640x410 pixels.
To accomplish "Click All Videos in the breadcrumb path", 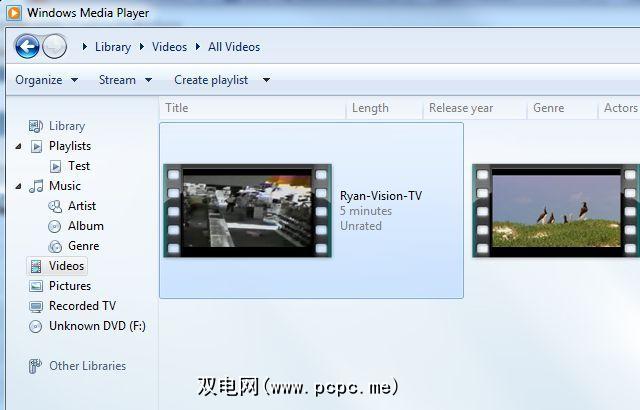I will click(234, 47).
